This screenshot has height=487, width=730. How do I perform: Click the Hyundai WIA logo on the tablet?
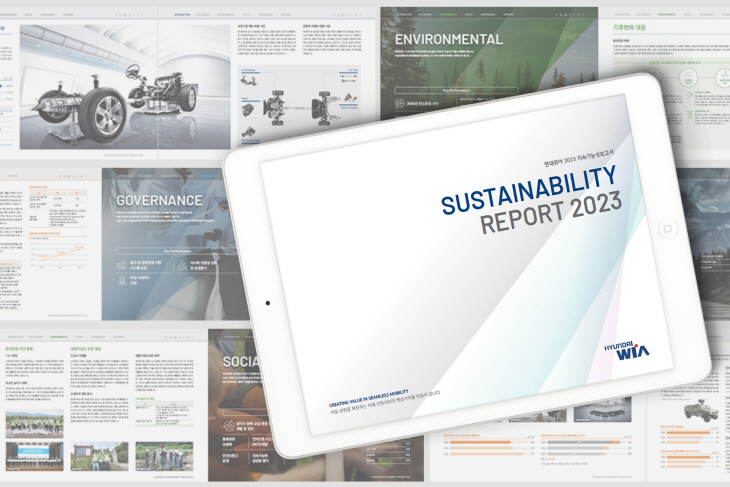628,352
